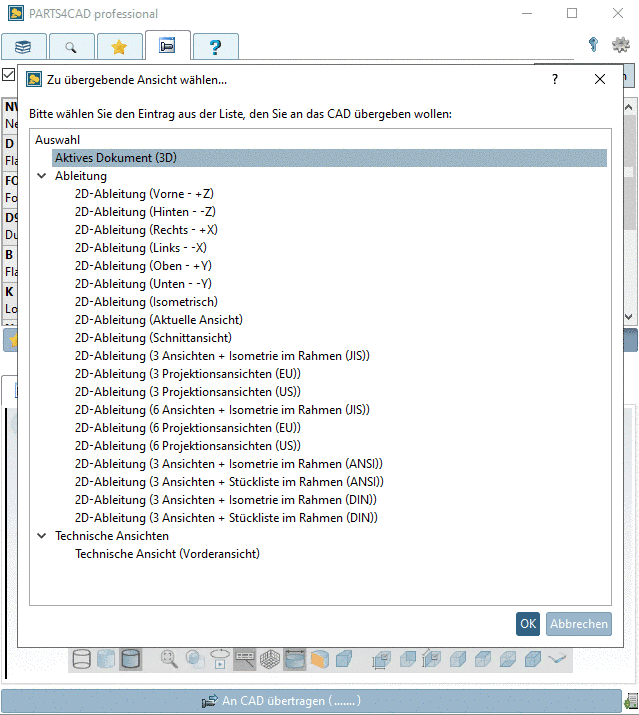Select 2D-Ableitung (Aktuelle Ansicht)
Screen dimensions: 639x715
159,320
